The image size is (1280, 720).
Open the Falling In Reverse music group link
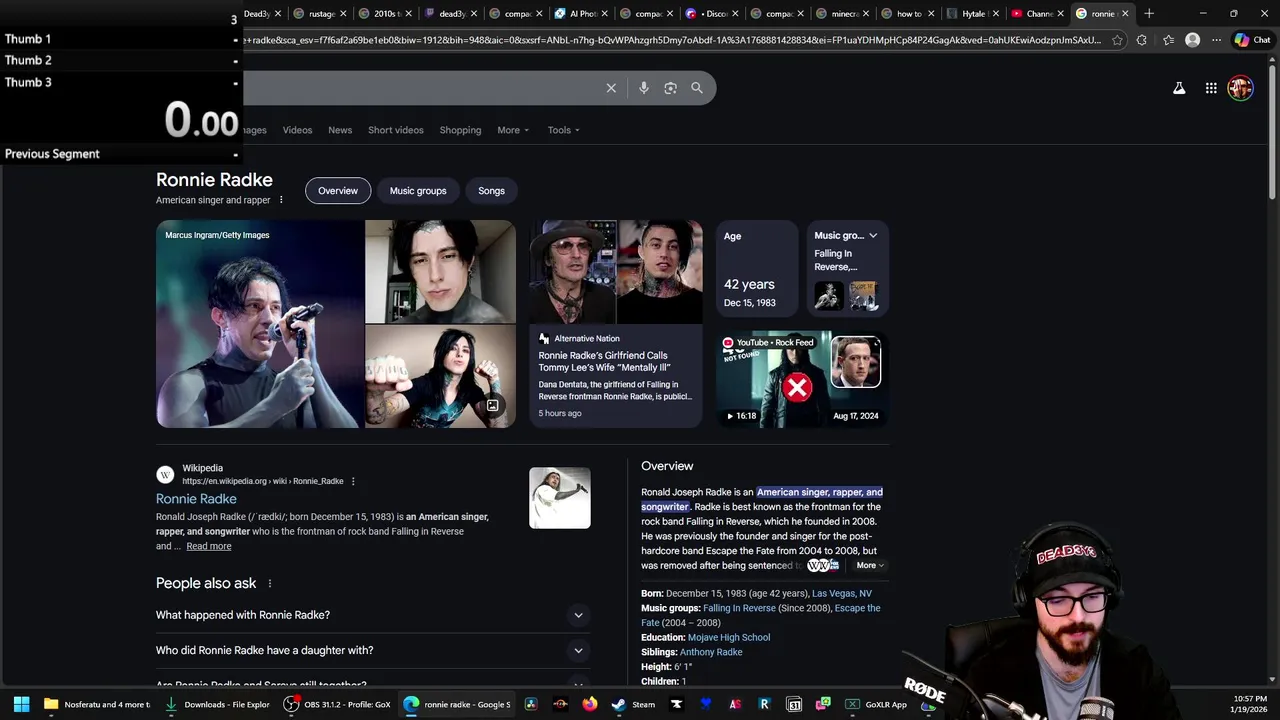[739, 608]
